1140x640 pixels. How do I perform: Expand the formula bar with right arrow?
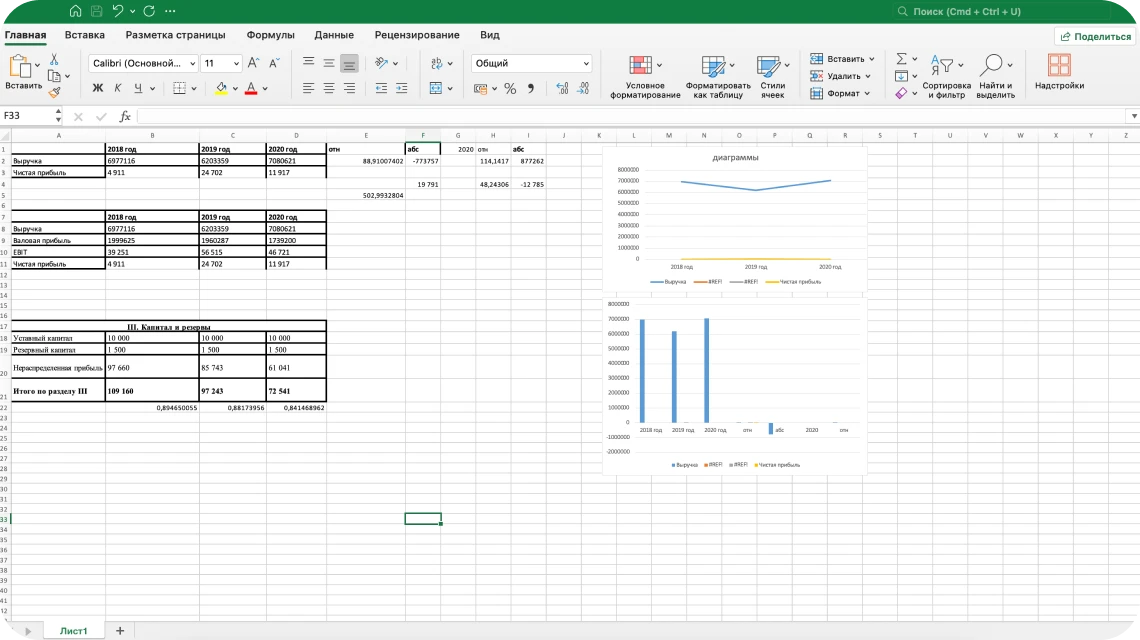pyautogui.click(x=1133, y=116)
